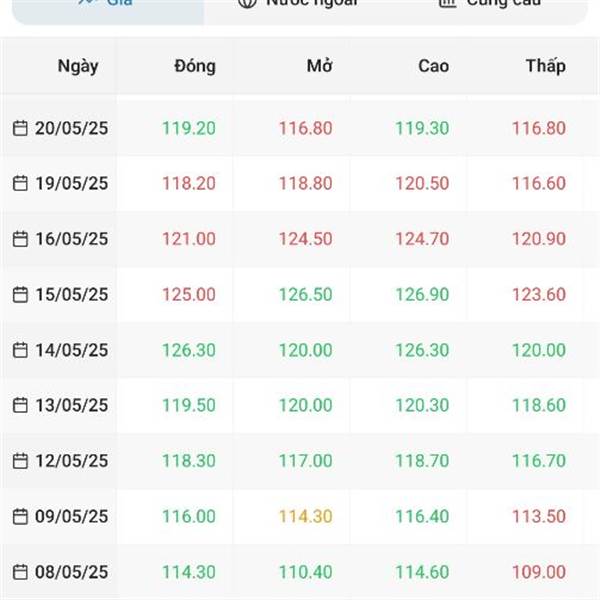Tap the calendar icon for 12/05/25
The width and height of the screenshot is (600, 600).
(x=20, y=461)
